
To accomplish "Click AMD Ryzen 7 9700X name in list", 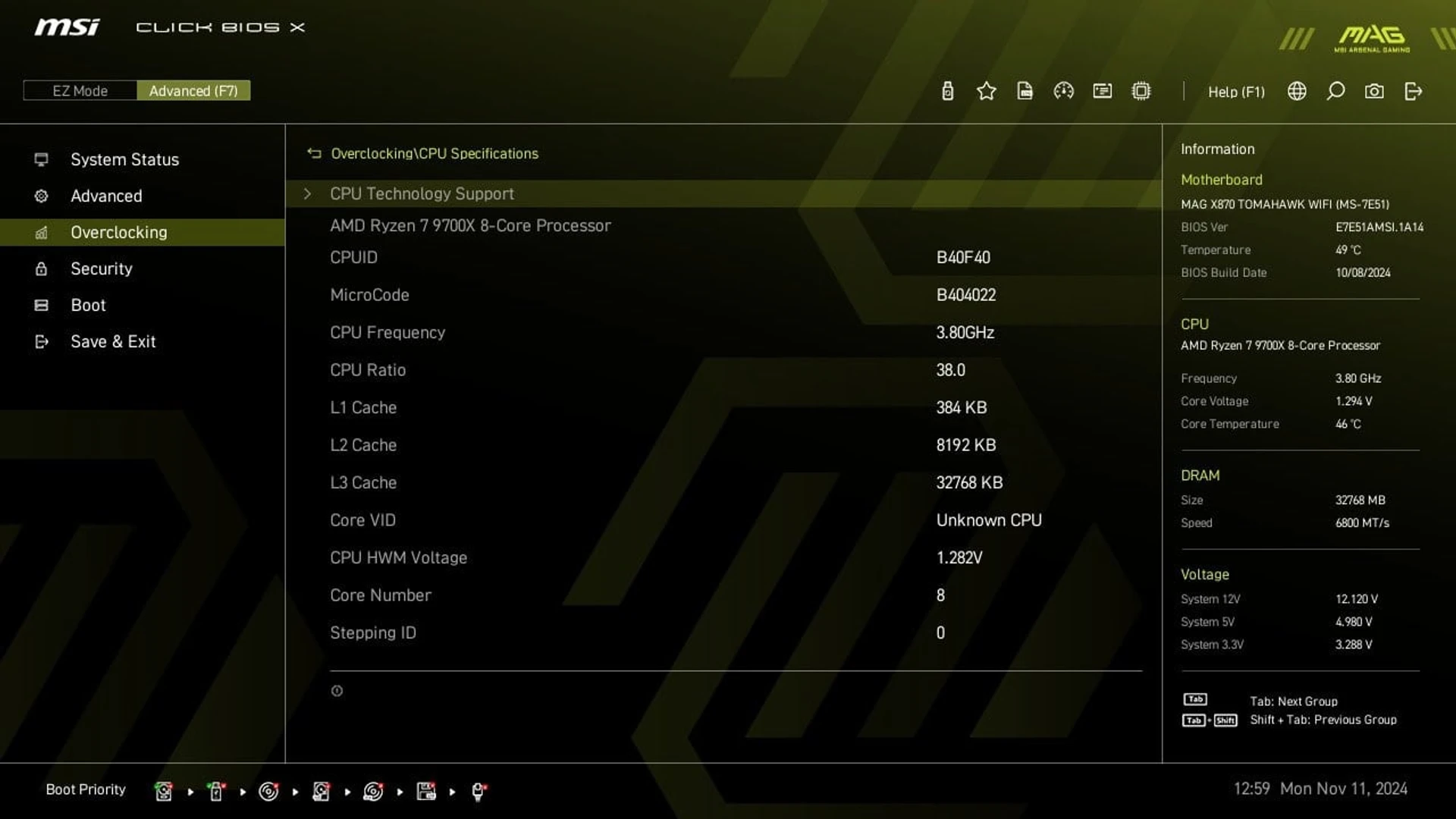I will [470, 225].
